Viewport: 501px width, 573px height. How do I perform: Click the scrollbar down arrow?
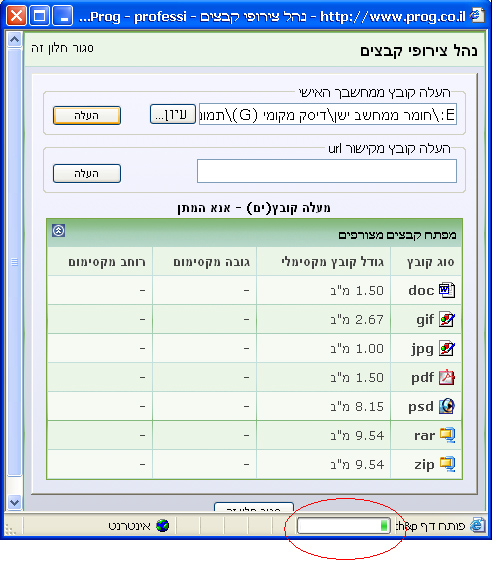pyautogui.click(x=15, y=502)
